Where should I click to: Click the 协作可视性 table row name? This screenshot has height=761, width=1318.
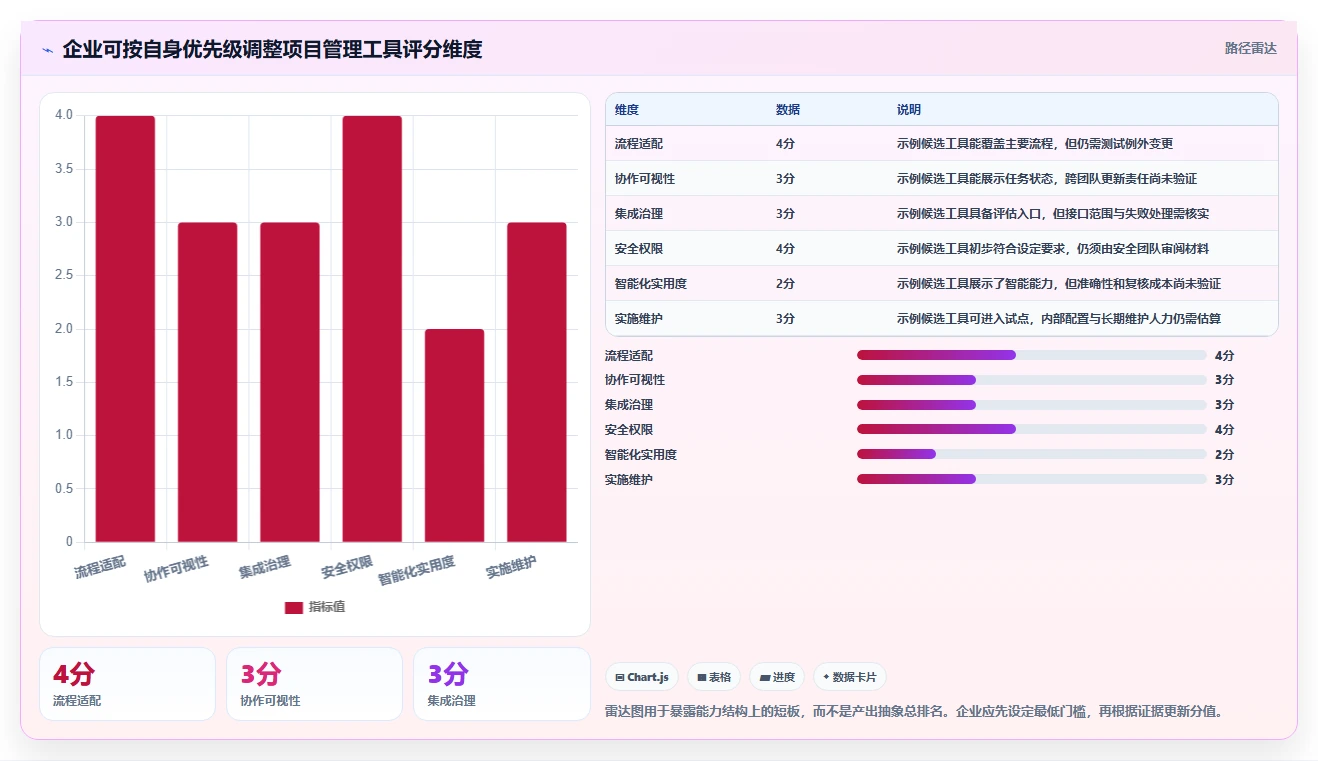coord(645,179)
